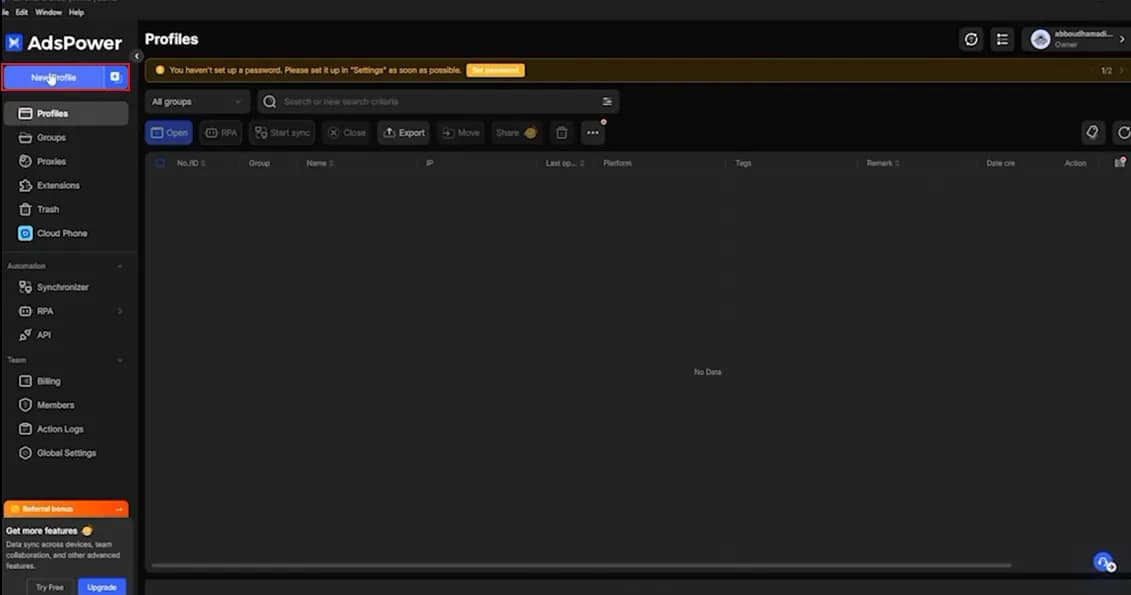Click the magnifier search icon

(270, 102)
